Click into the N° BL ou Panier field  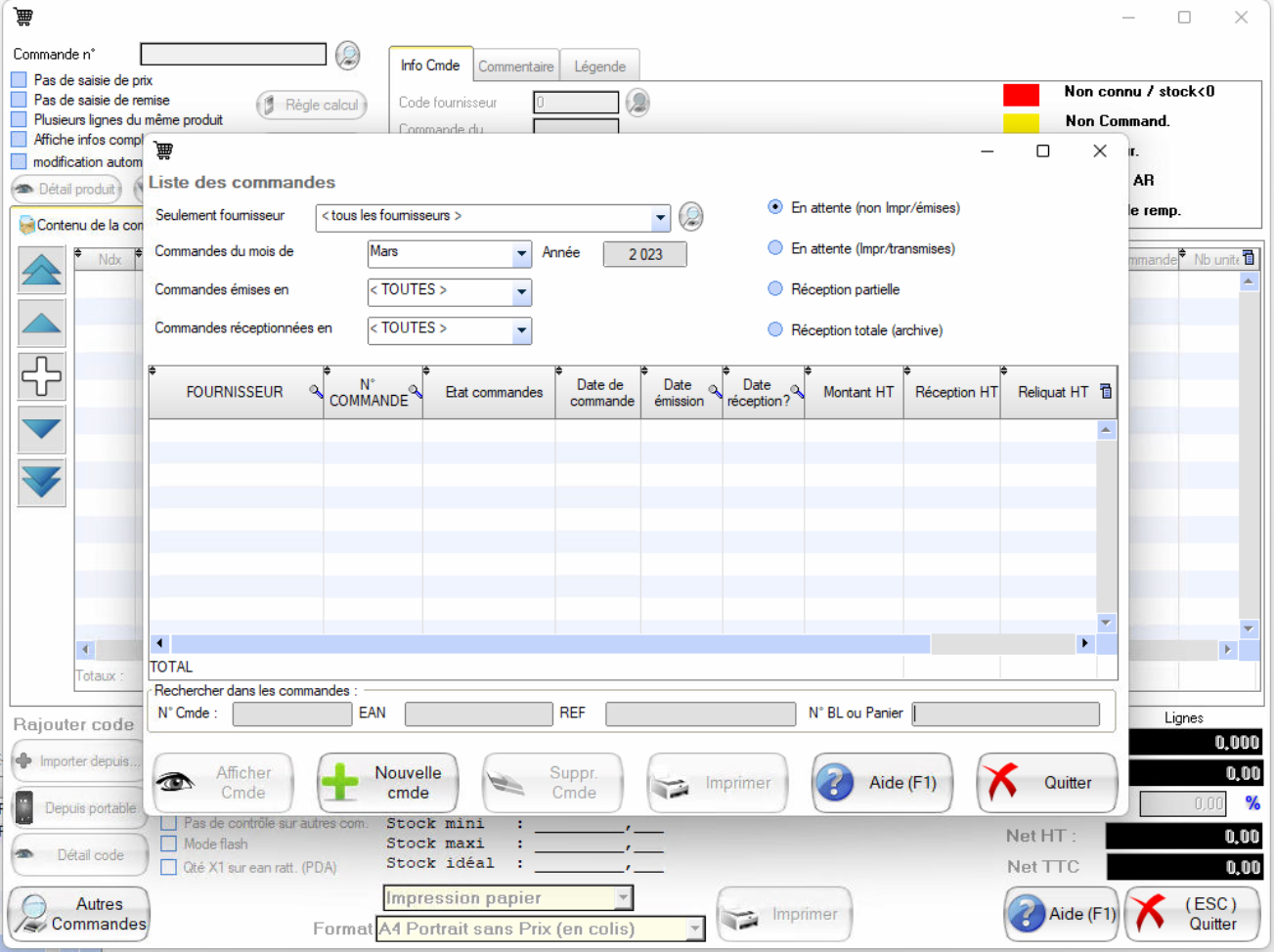1005,714
